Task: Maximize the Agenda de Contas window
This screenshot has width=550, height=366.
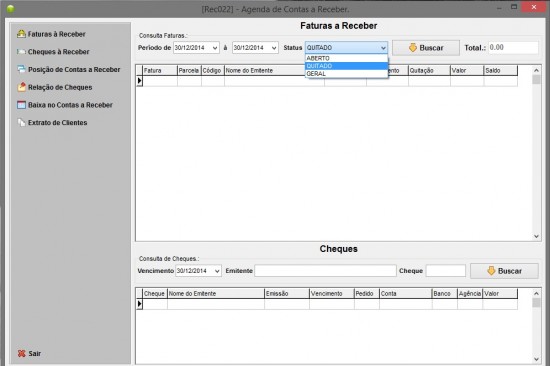Action: [514, 7]
